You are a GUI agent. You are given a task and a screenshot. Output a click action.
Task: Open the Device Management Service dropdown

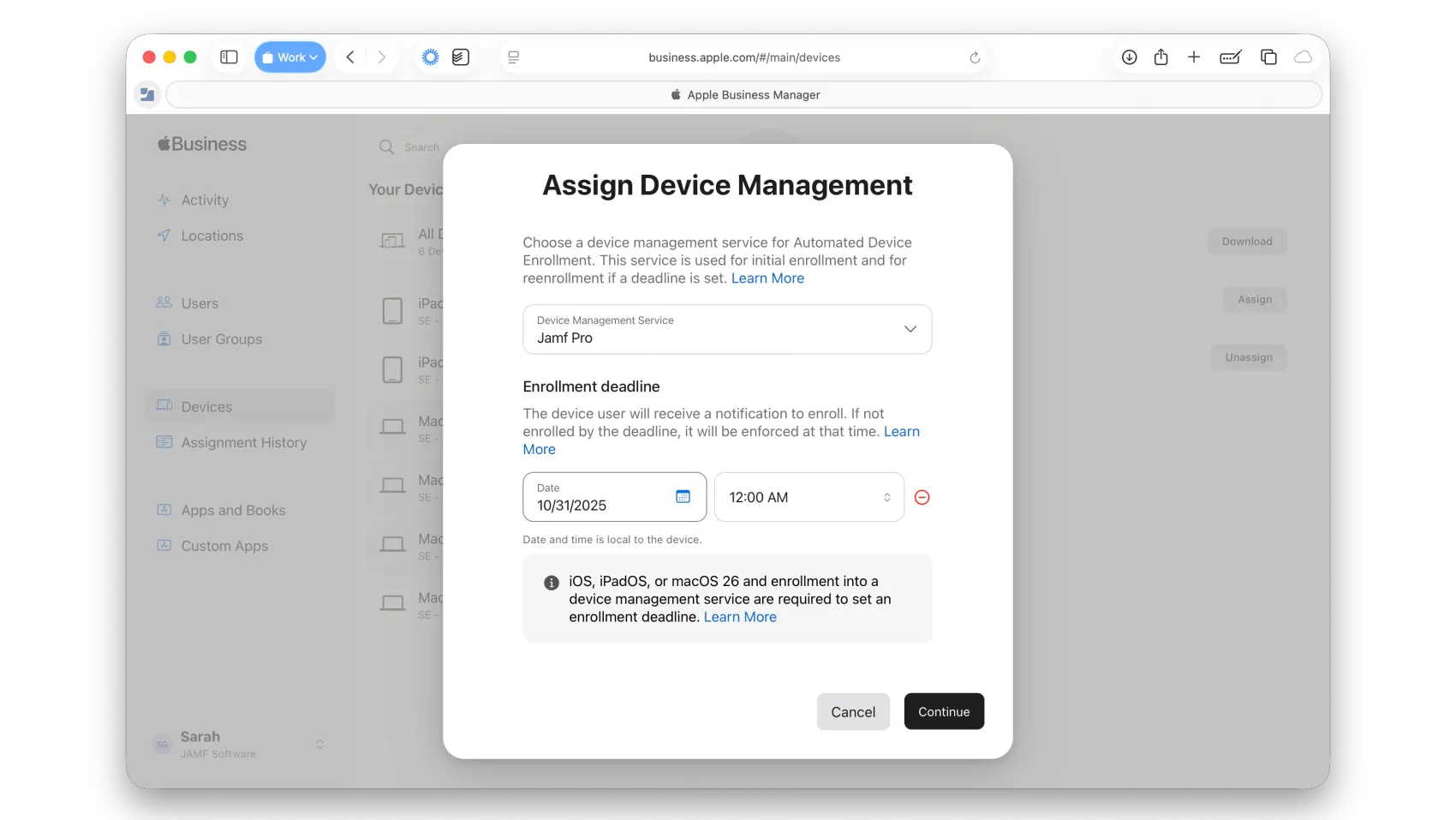pos(910,329)
